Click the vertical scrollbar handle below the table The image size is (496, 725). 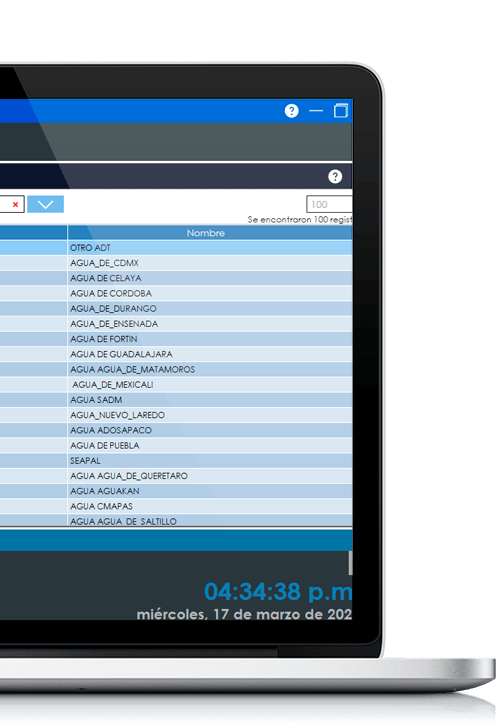[350, 563]
